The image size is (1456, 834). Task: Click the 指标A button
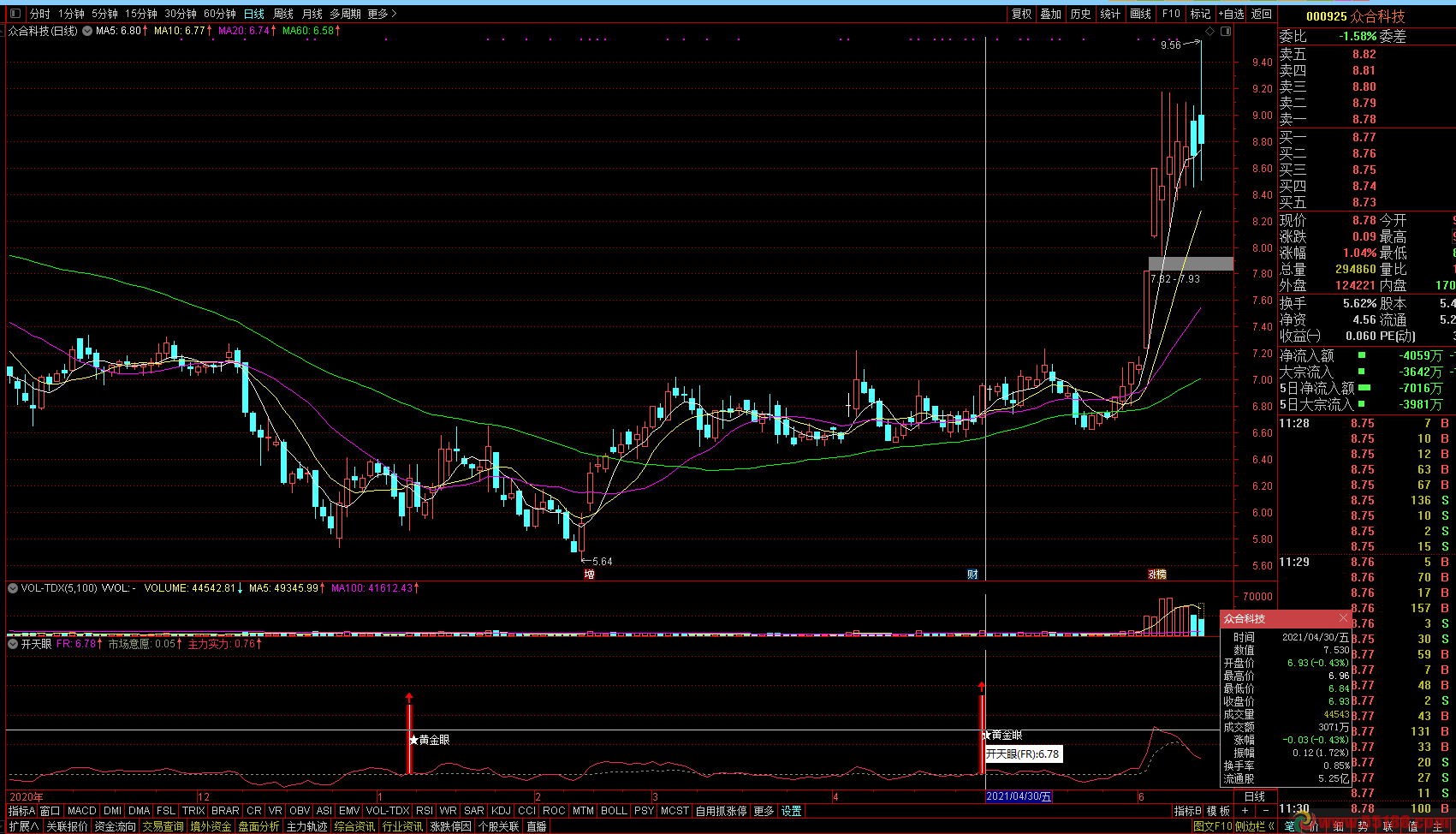pyautogui.click(x=22, y=811)
